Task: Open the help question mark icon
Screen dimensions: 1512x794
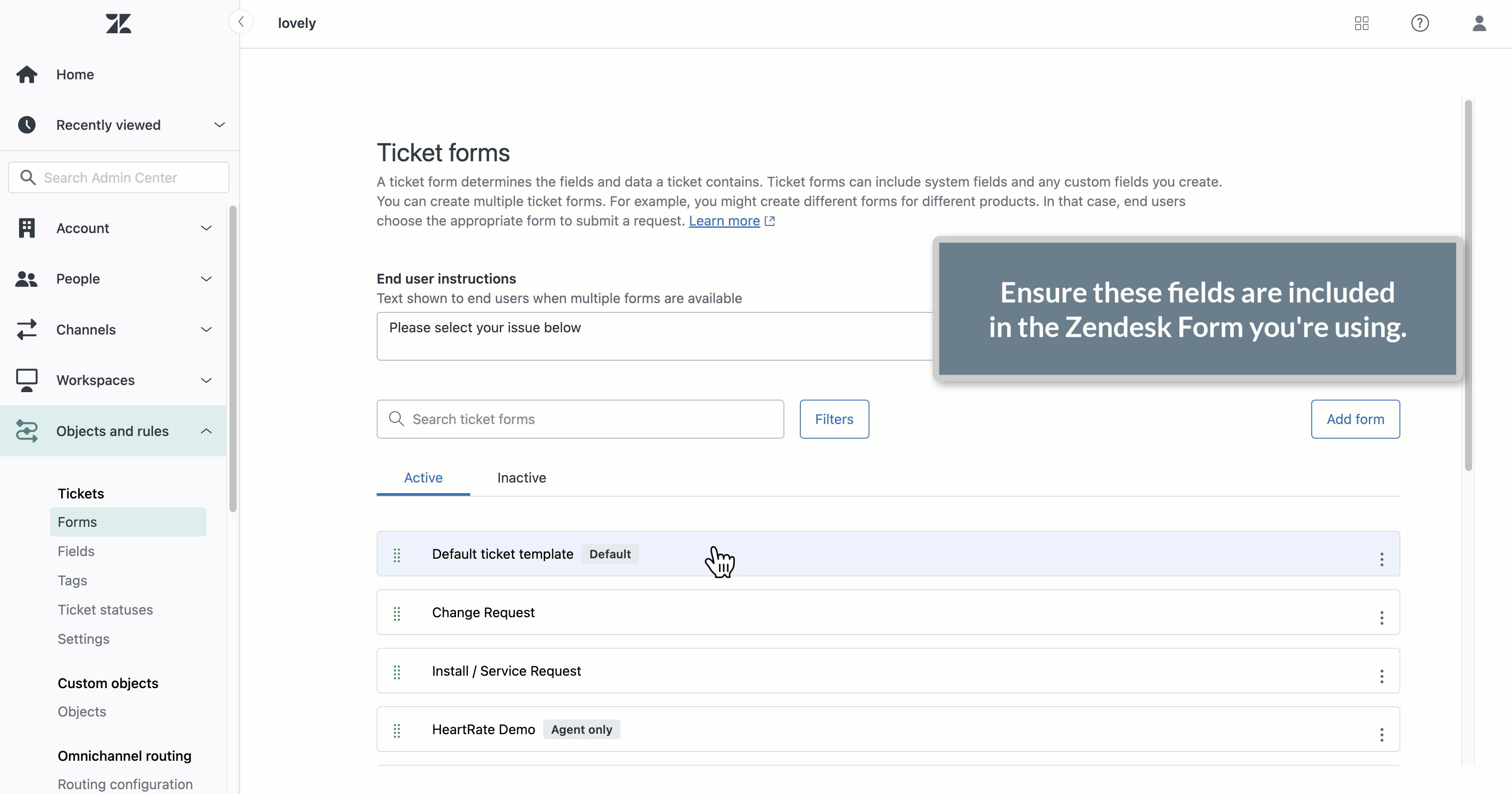Action: tap(1420, 23)
